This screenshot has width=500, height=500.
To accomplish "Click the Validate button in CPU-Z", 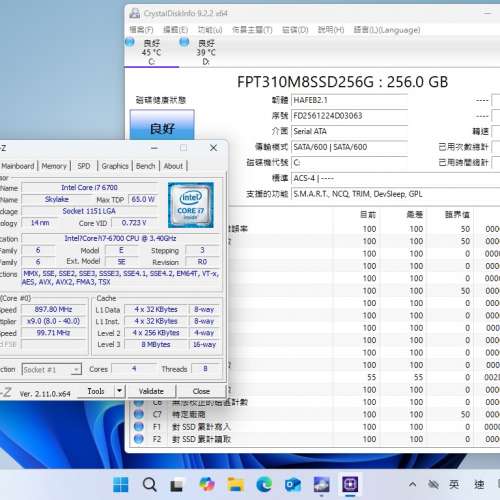I will coord(151,391).
